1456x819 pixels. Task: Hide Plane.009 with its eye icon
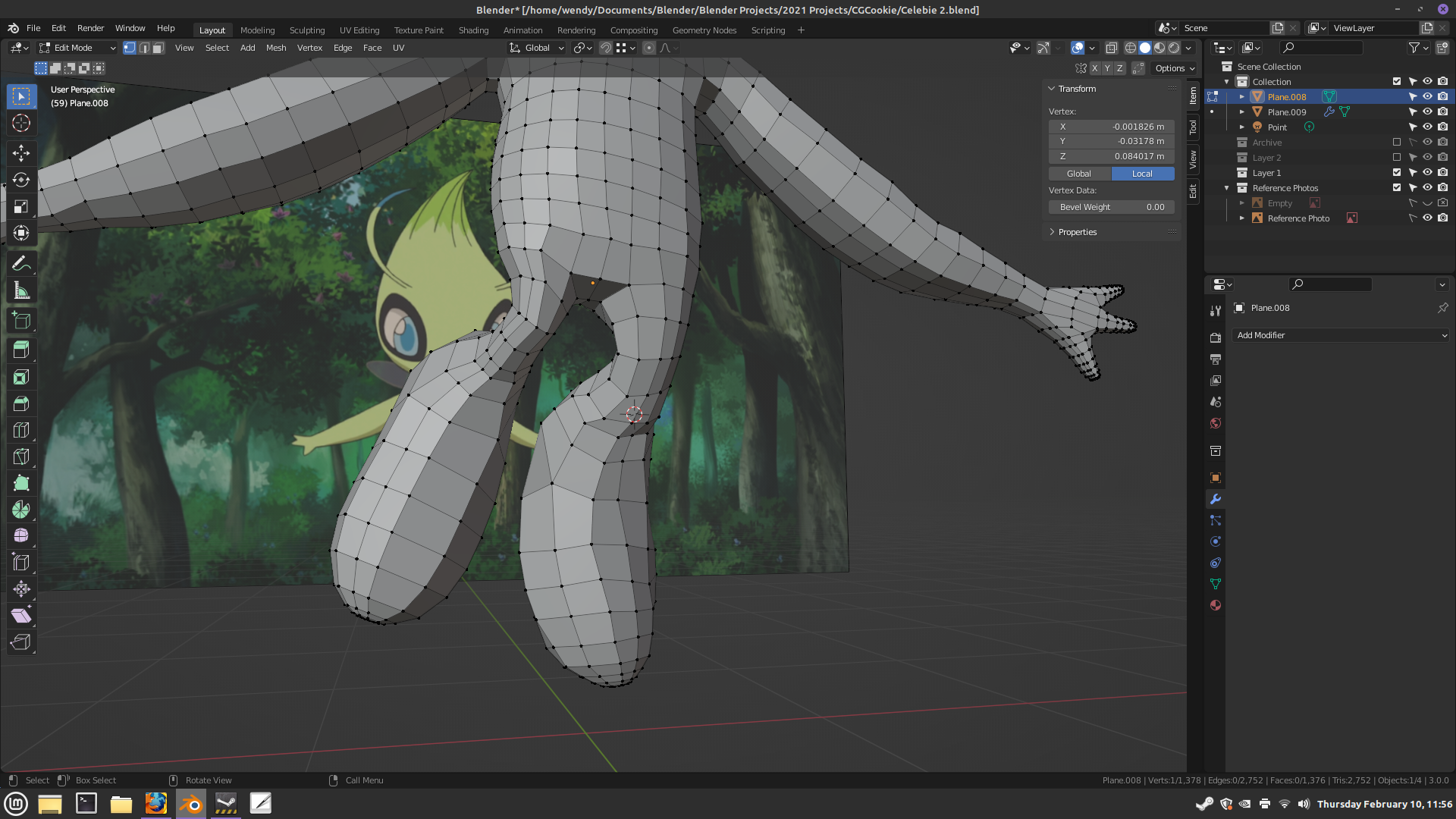tap(1427, 111)
